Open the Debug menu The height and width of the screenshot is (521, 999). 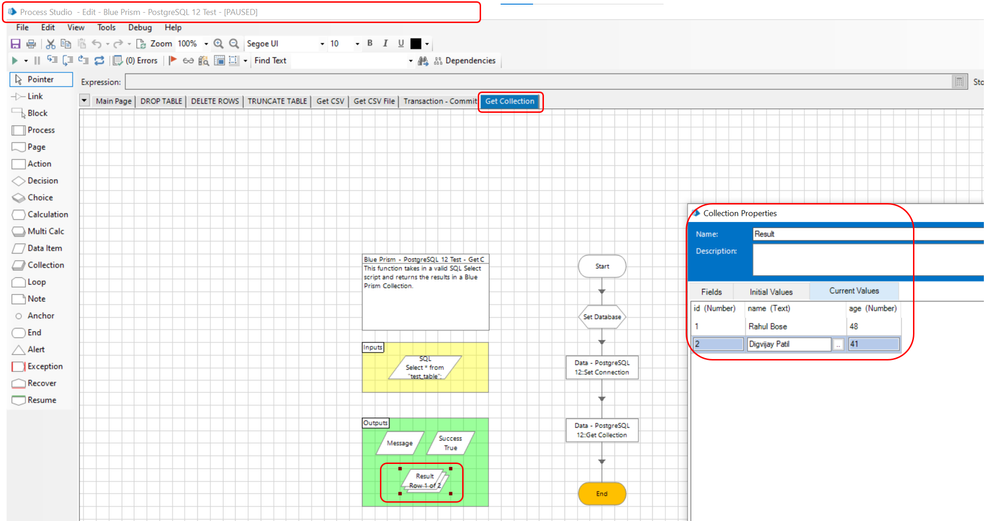(140, 28)
